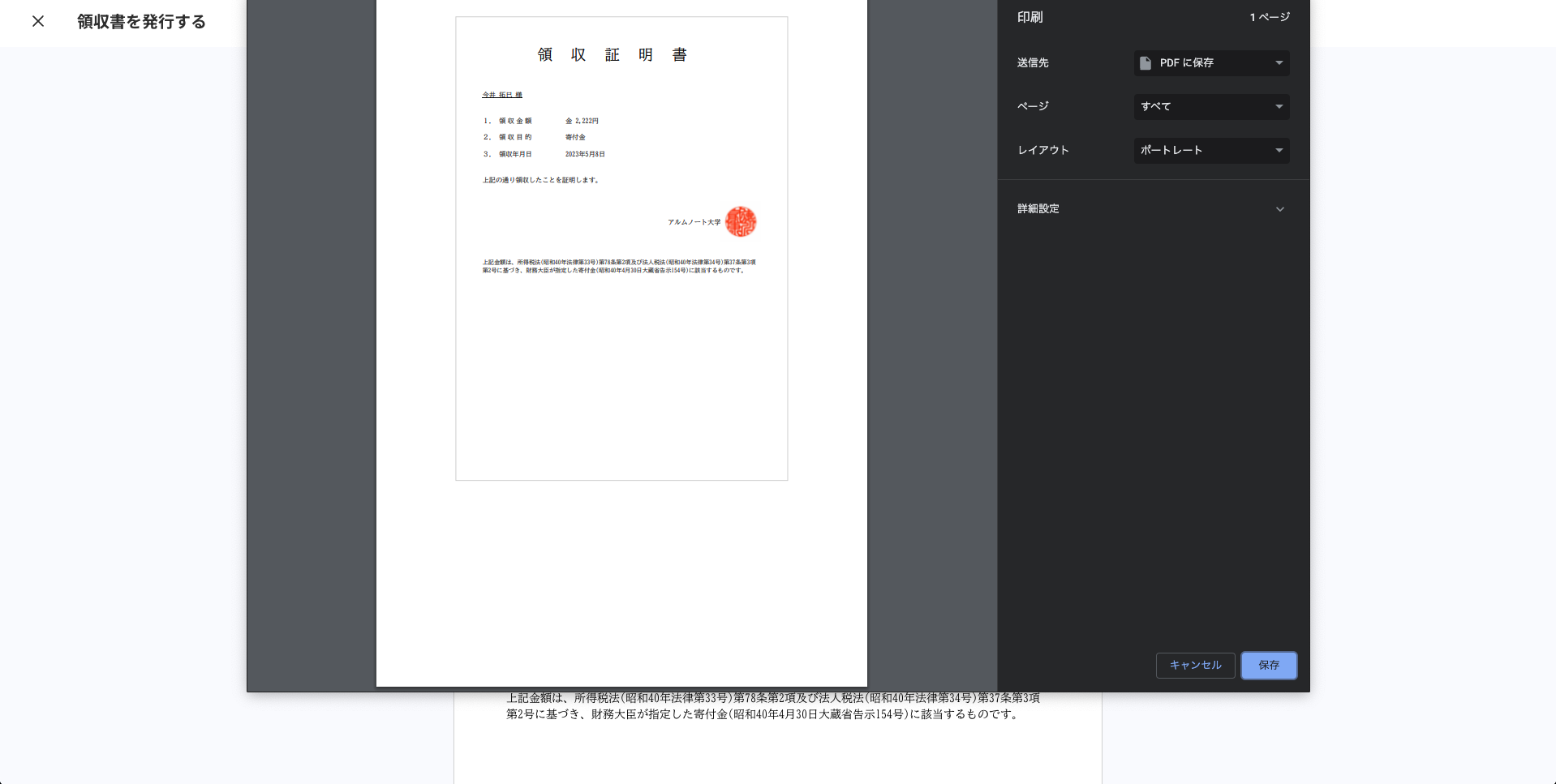
Task: Click the 領収証明書 title in the preview
Action: click(x=613, y=54)
